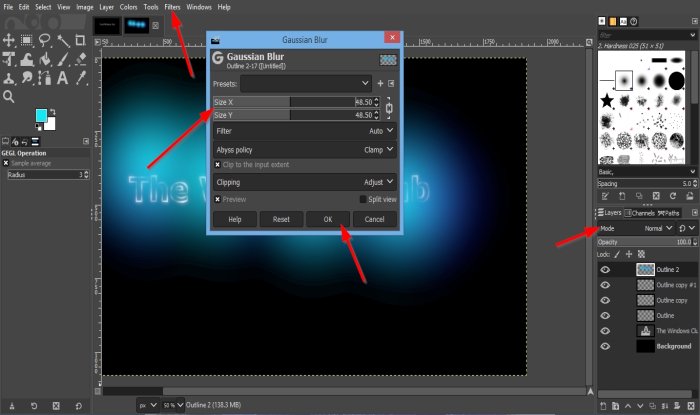
Task: Click Reset in Gaussian Blur dialog
Action: point(281,219)
